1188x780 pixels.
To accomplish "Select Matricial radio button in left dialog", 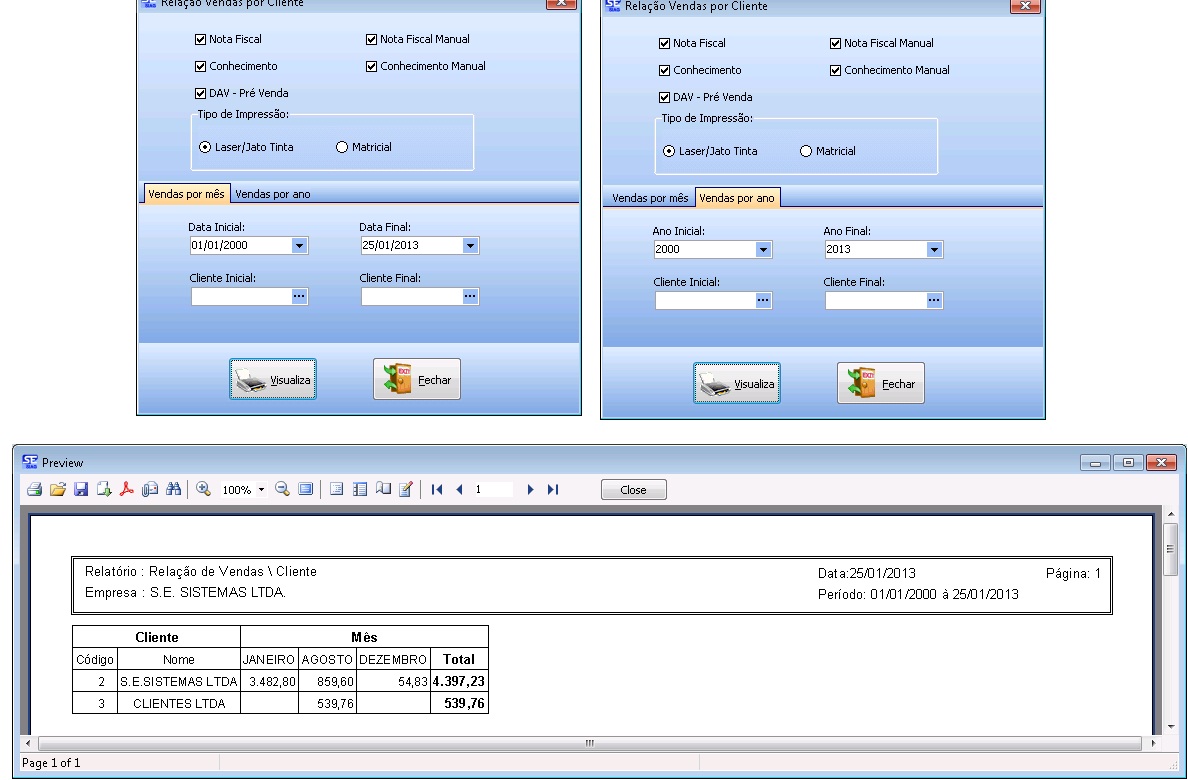I will coord(342,147).
